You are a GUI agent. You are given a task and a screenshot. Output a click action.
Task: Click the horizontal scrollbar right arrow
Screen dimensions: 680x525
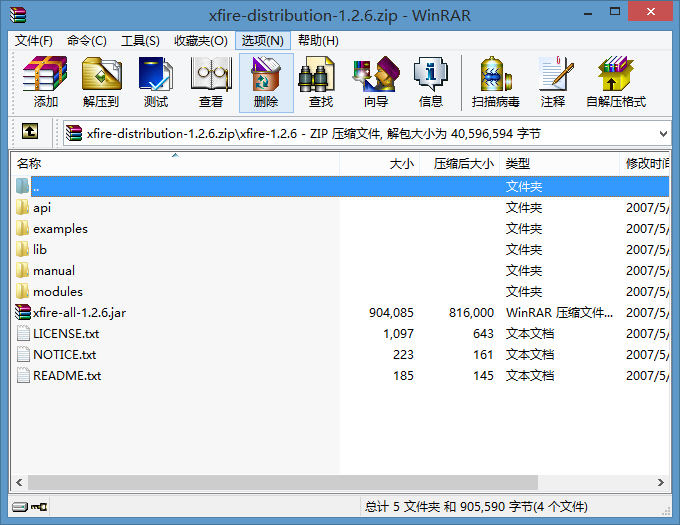coord(660,482)
